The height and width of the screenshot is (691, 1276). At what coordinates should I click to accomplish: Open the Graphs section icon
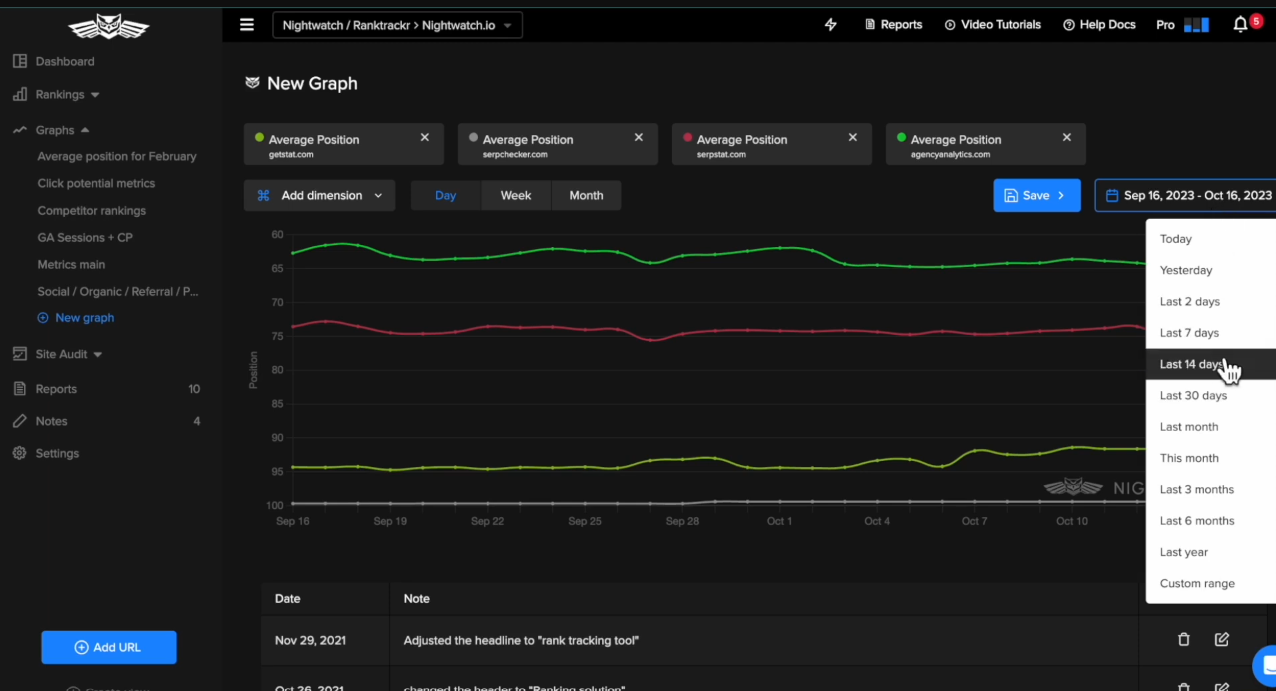click(x=17, y=129)
